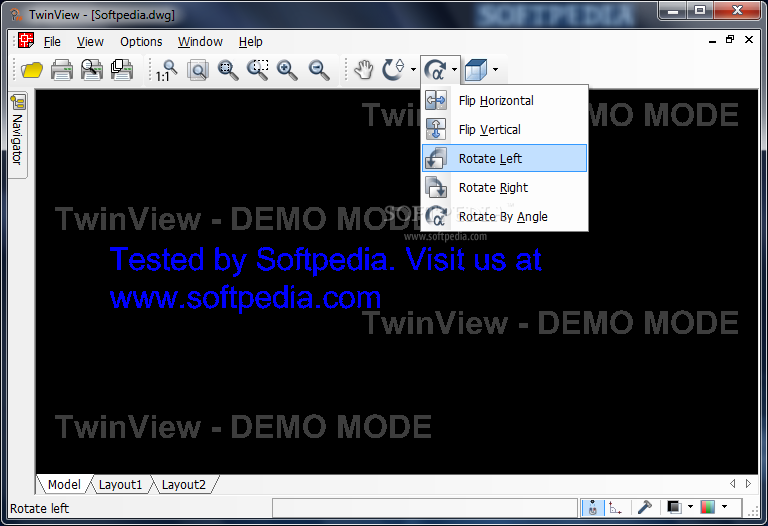768x526 pixels.
Task: Toggle the magnet snap button in status bar
Action: (x=593, y=507)
